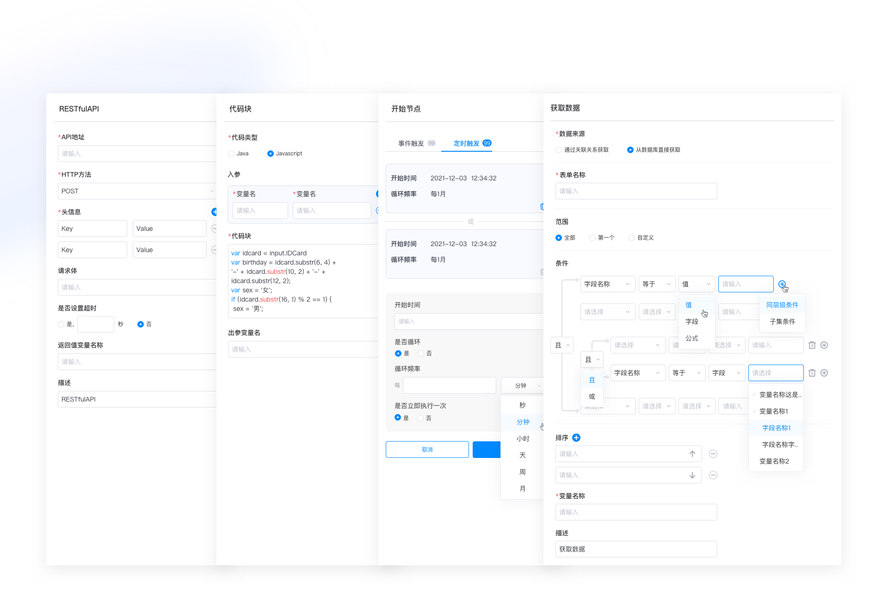Select 字段名称字.. in the variable list

click(x=776, y=445)
